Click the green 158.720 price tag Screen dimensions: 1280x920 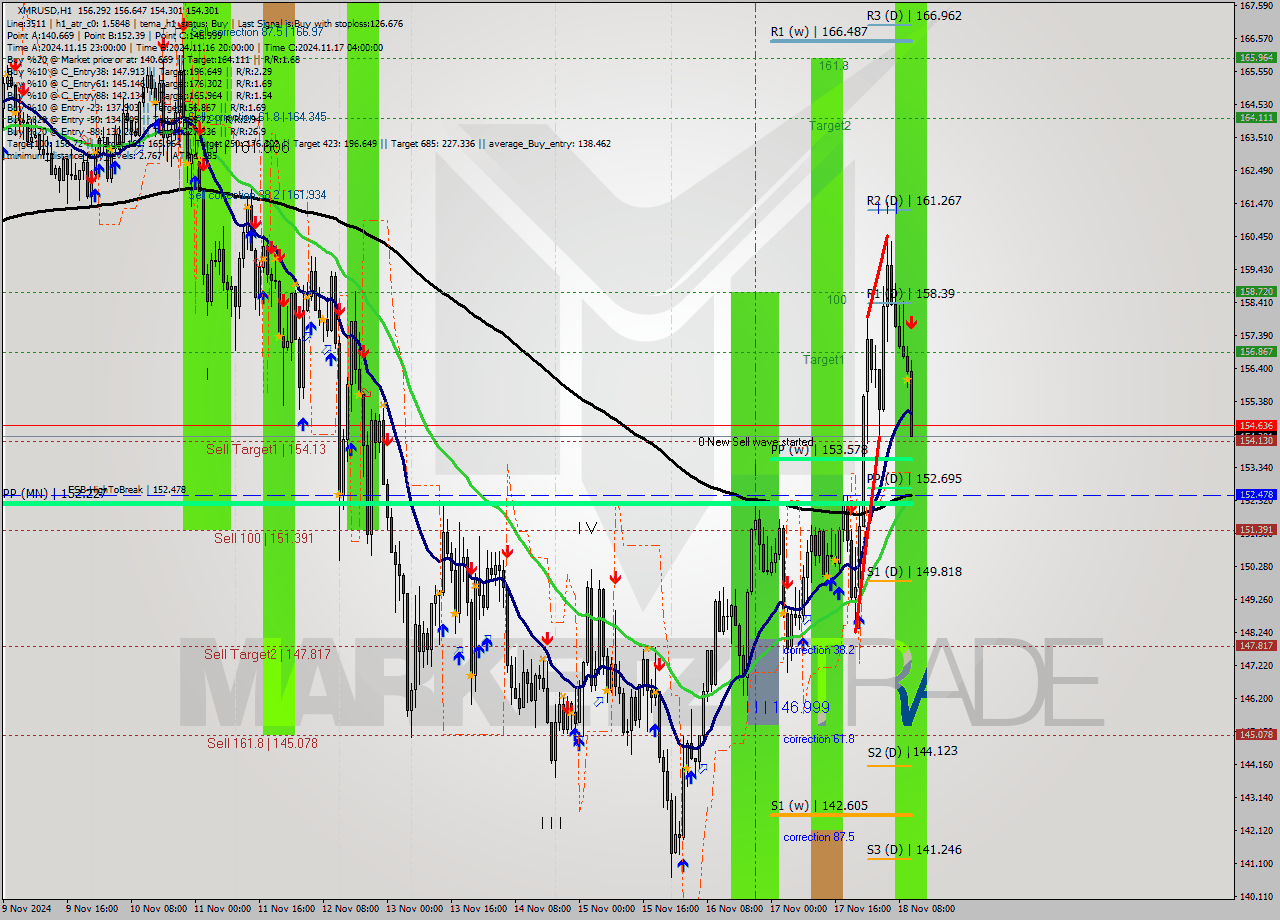1256,291
